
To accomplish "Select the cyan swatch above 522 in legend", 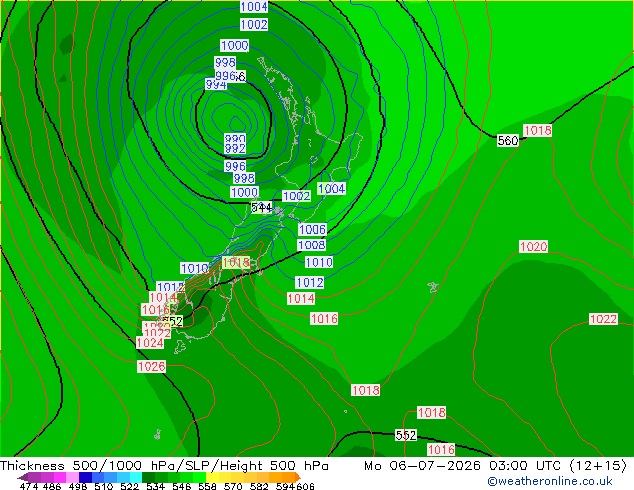I will [136, 477].
